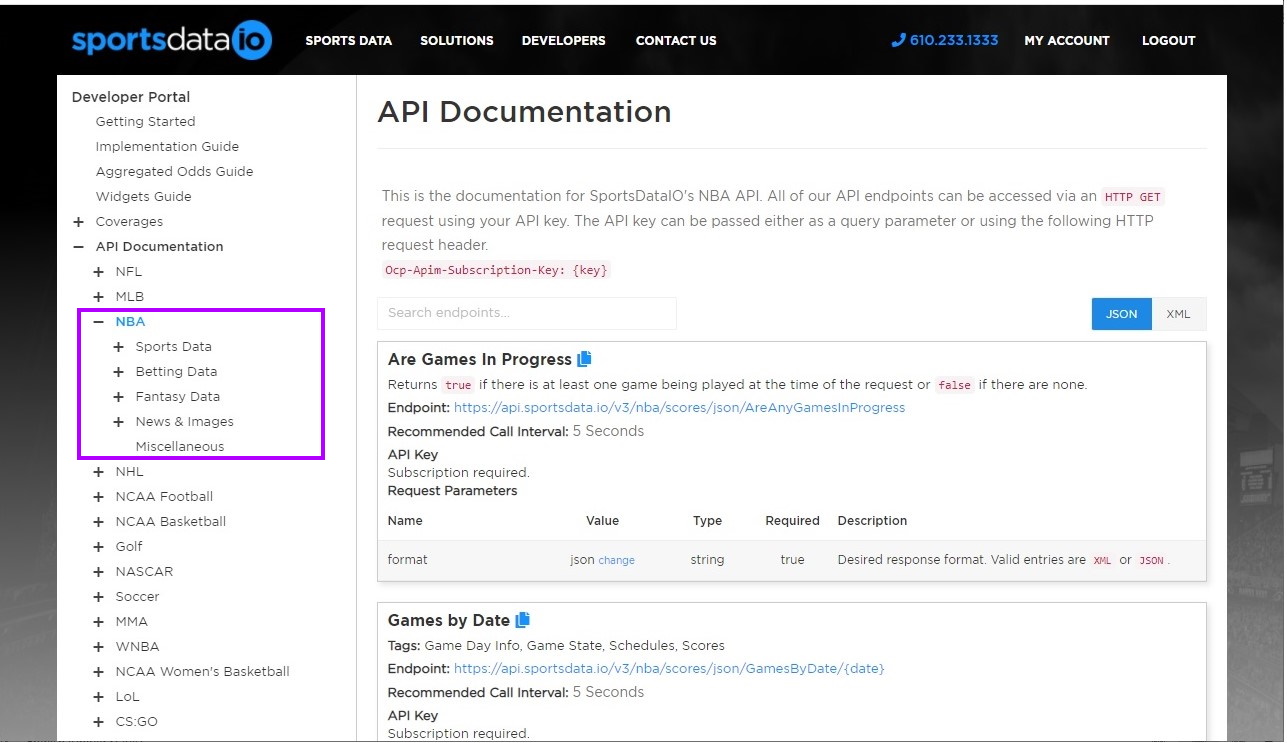Expand NBA Betting Data subsection
Image resolution: width=1287 pixels, height=743 pixels.
click(x=118, y=372)
